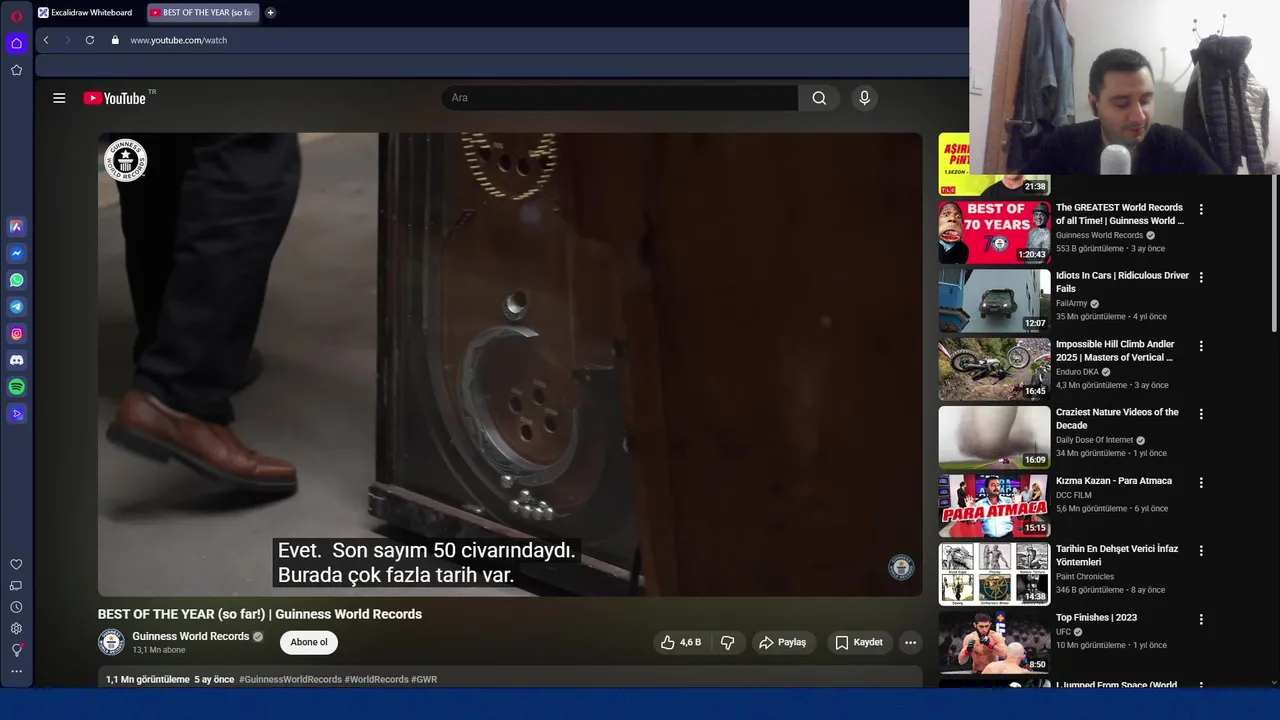Open the 'Idiots In Cars' video thumbnail
Image resolution: width=1280 pixels, height=720 pixels.
click(x=994, y=301)
